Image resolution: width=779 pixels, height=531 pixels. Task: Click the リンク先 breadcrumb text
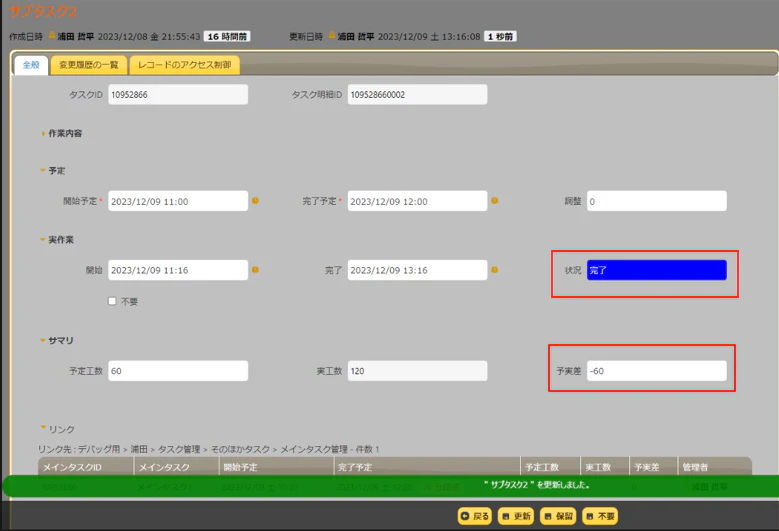pos(209,449)
